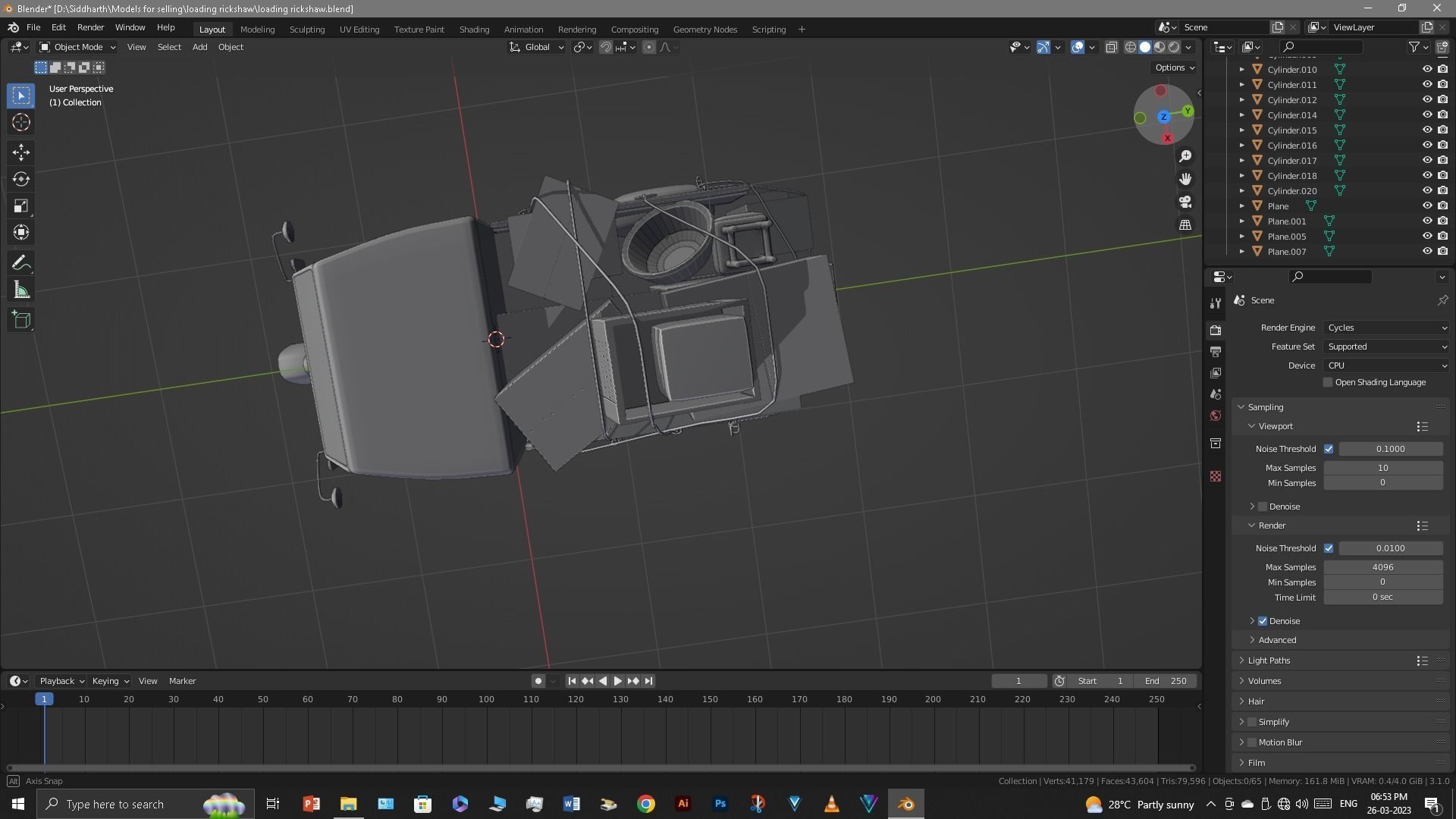The width and height of the screenshot is (1456, 819).
Task: Open the File menu
Action: pyautogui.click(x=33, y=27)
